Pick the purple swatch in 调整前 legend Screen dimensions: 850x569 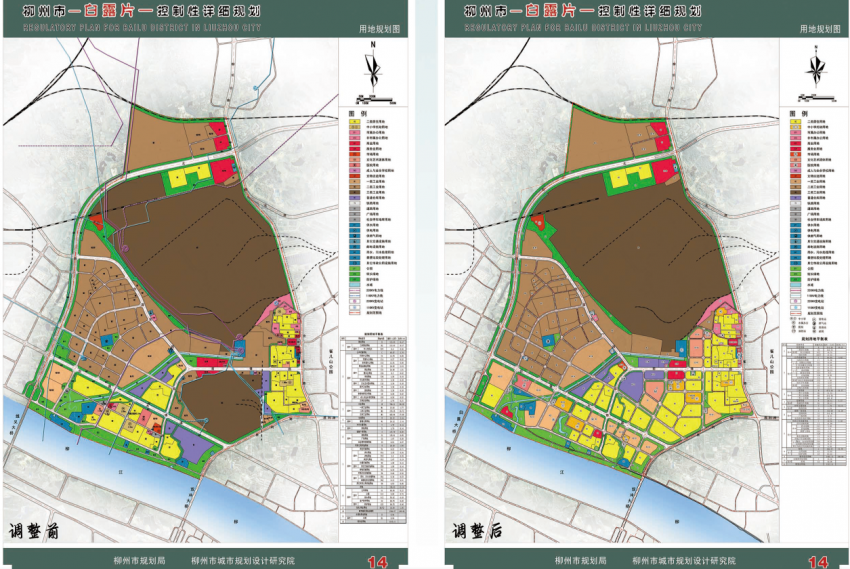[x=354, y=198]
